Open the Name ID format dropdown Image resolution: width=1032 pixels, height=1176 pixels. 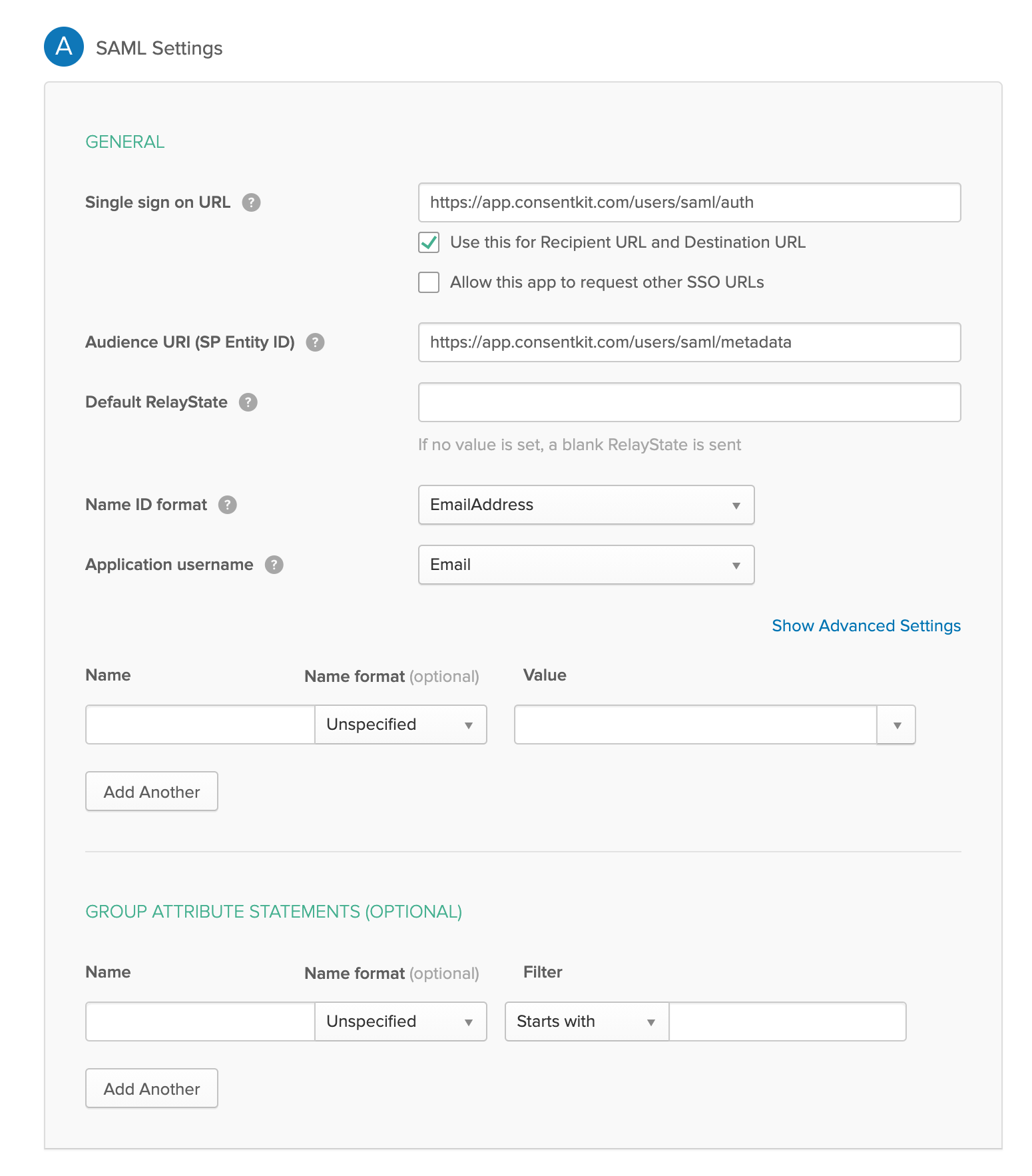coord(586,505)
